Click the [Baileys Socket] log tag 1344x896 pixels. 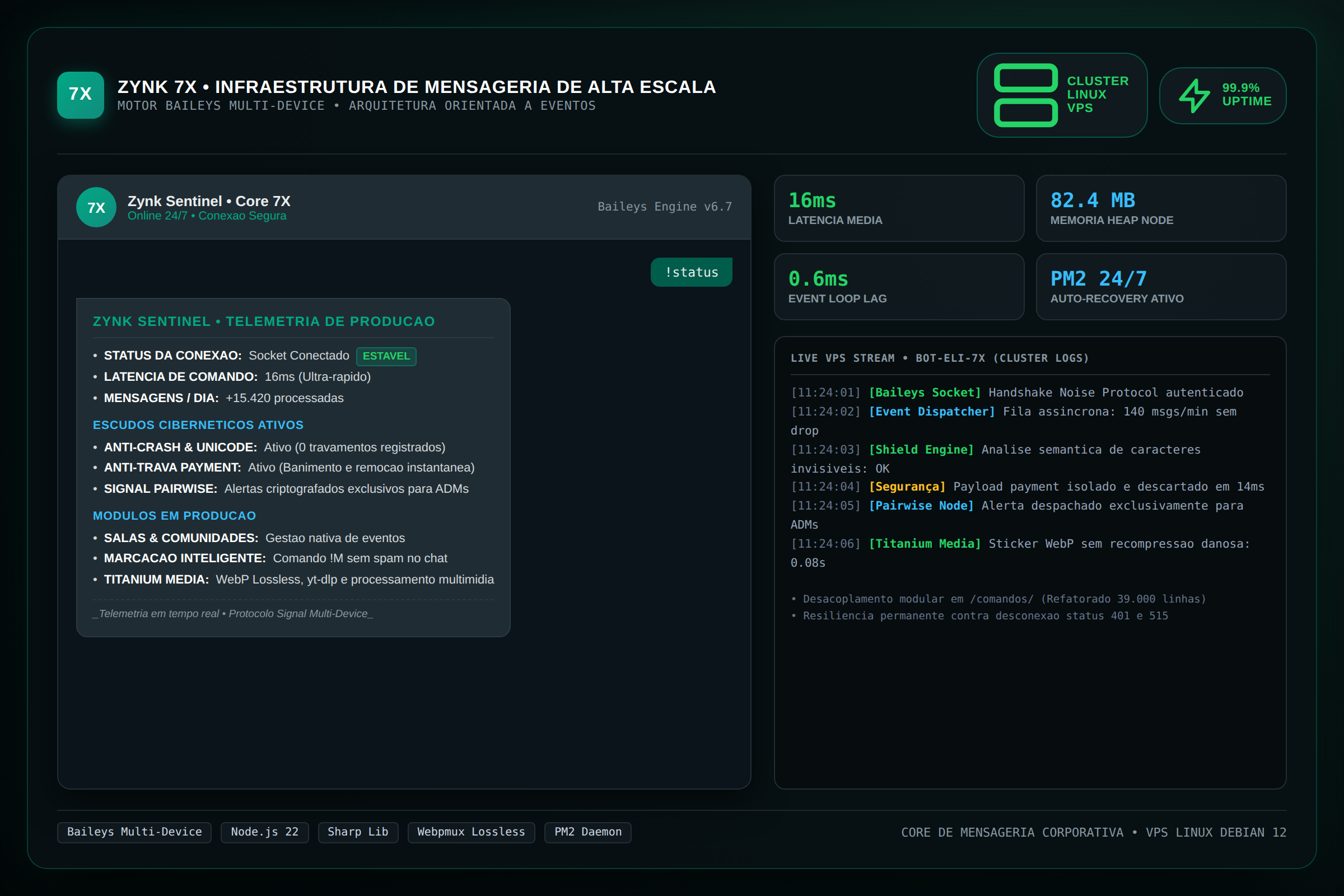[925, 393]
